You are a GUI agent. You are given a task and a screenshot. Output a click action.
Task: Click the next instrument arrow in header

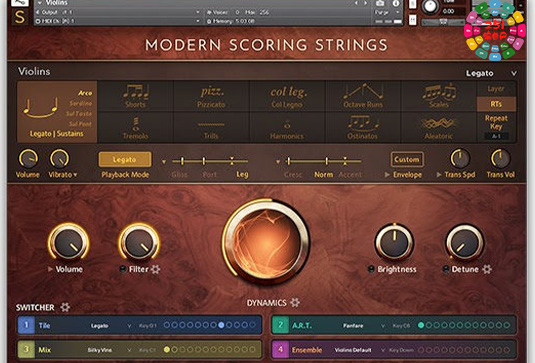click(x=366, y=3)
